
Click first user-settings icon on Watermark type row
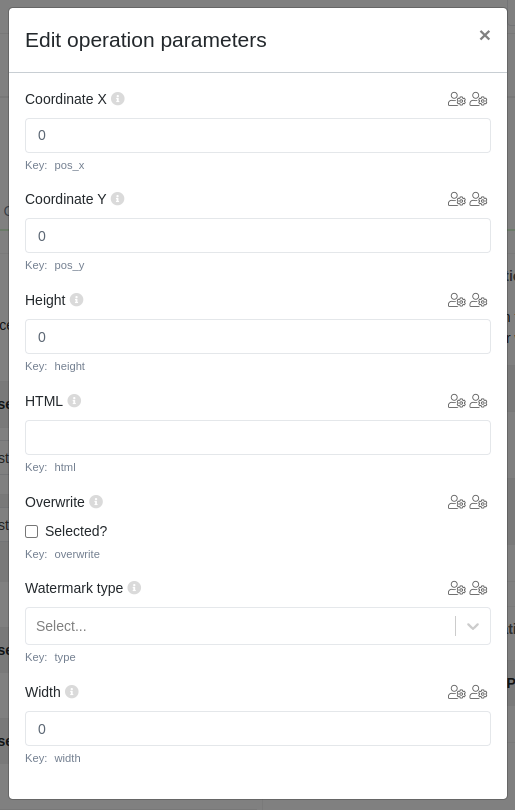coord(457,588)
